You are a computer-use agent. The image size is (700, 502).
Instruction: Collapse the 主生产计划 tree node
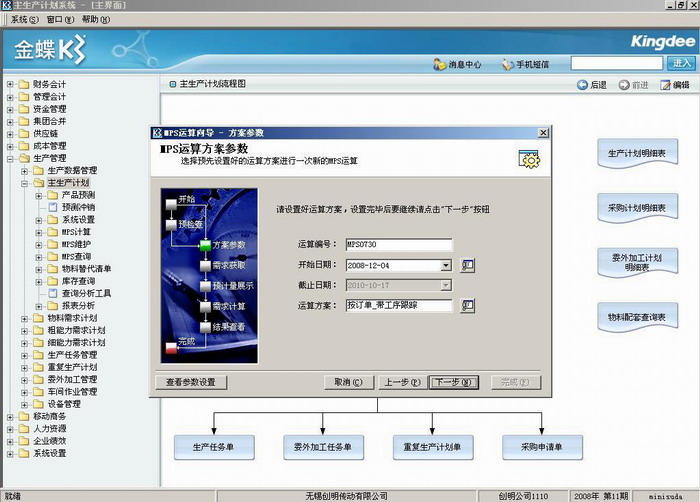coord(25,183)
